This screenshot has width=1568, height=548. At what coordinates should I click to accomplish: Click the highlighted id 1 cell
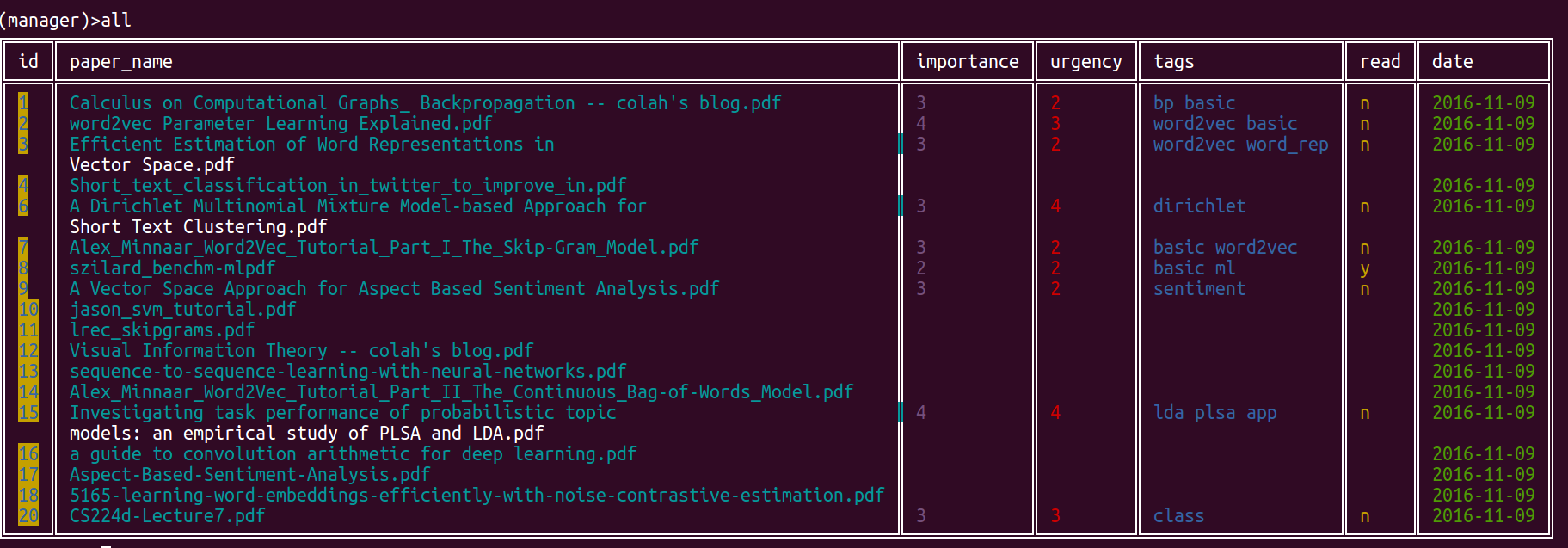coord(23,103)
